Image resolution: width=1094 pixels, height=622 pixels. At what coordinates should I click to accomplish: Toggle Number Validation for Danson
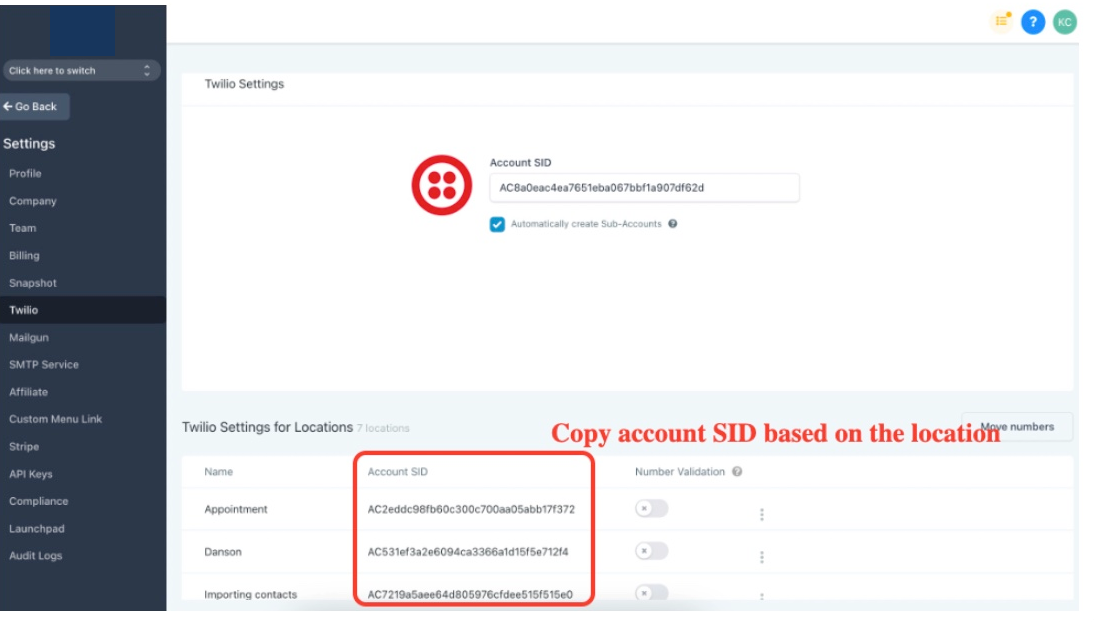point(652,551)
